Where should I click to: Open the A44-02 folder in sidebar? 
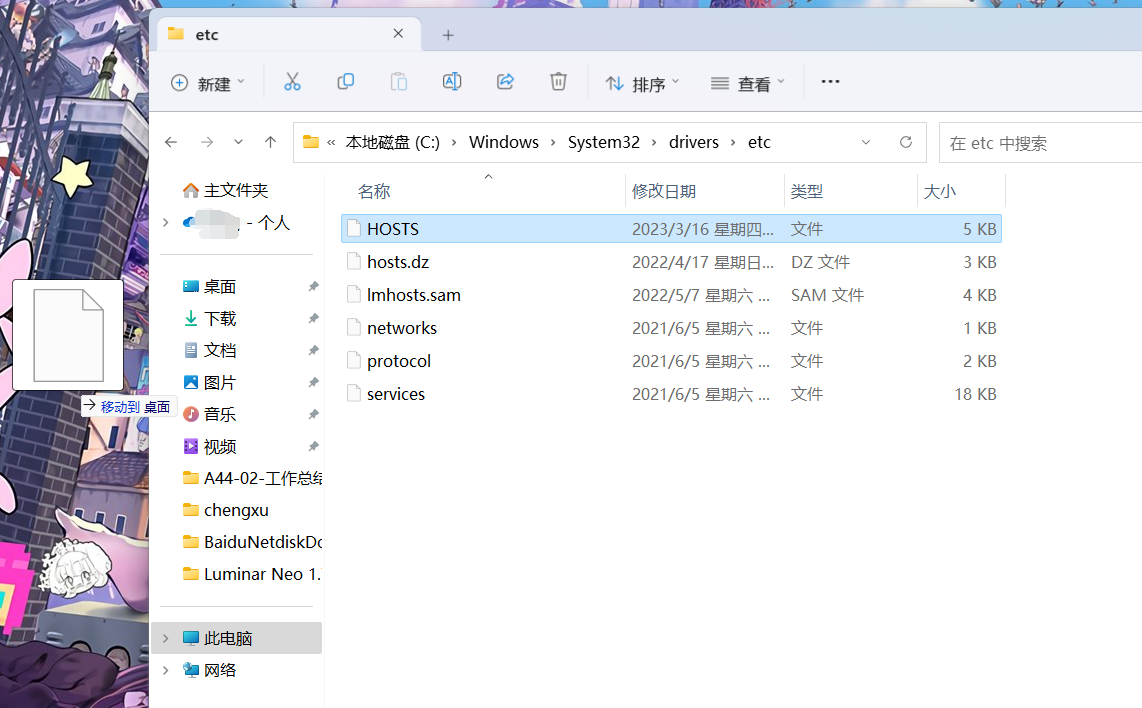(x=252, y=479)
